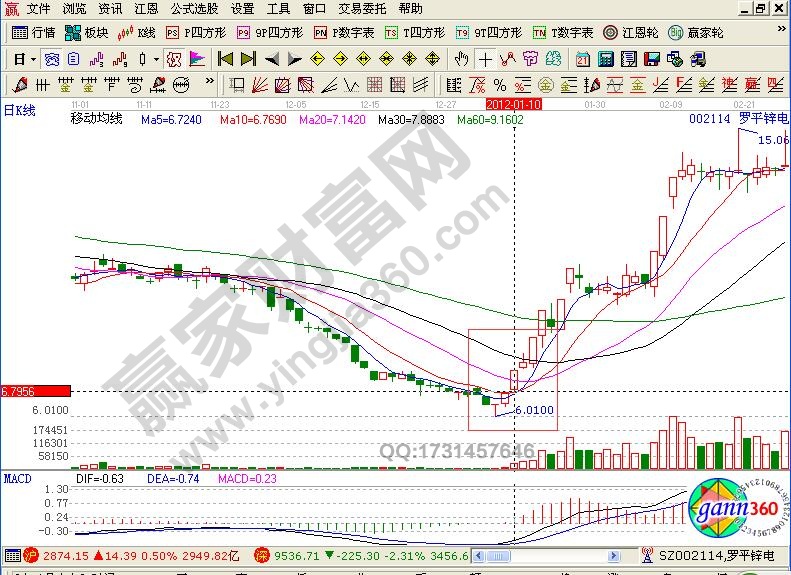Open the calendar icon in toolbar
This screenshot has height=575, width=791.
(583, 57)
